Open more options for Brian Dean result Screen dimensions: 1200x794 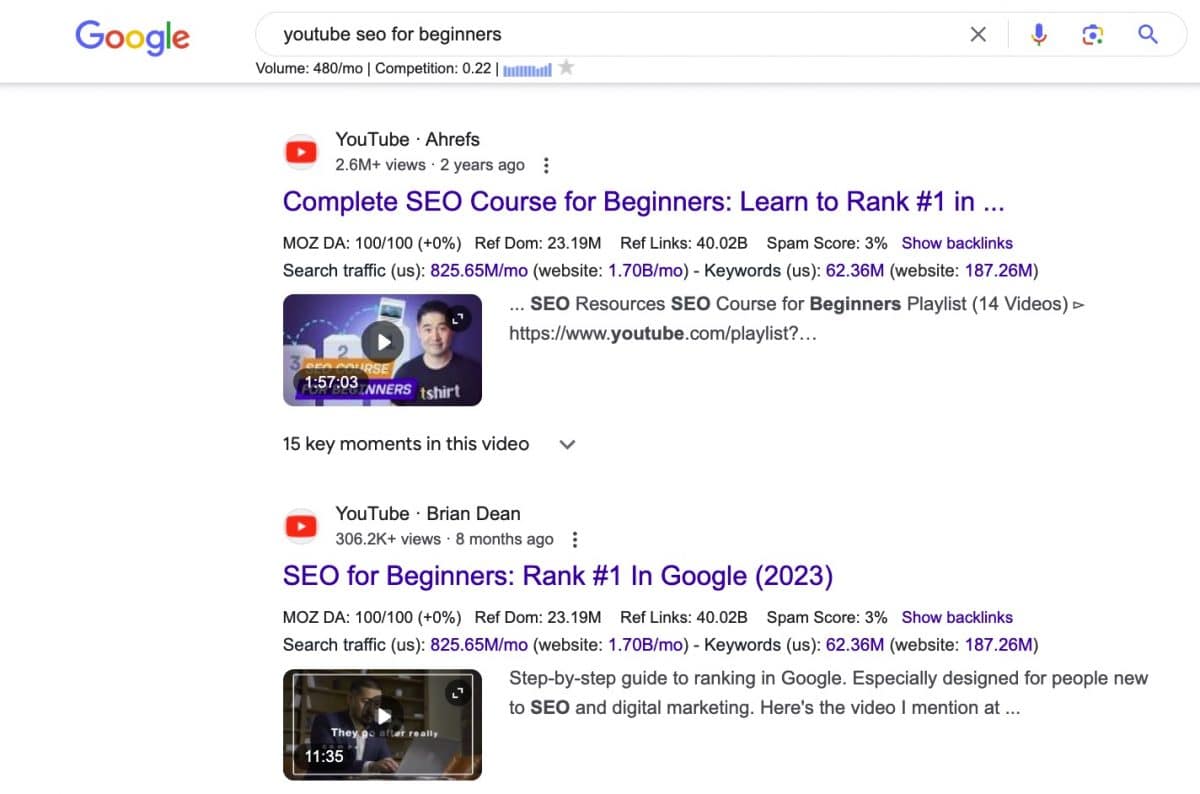point(574,539)
